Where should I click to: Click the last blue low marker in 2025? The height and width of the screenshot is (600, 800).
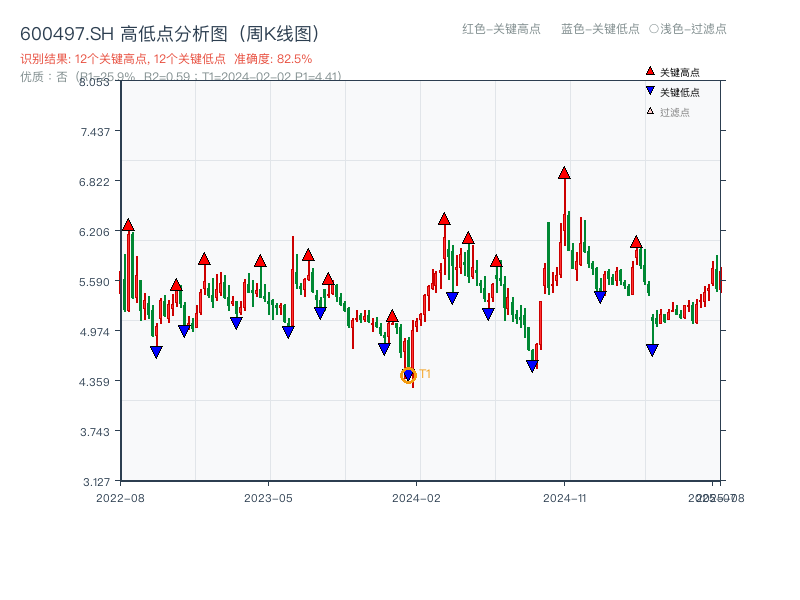point(652,349)
